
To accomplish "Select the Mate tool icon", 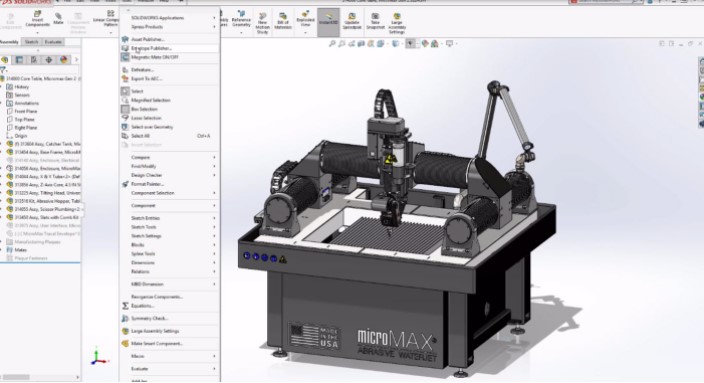I will [x=58, y=18].
